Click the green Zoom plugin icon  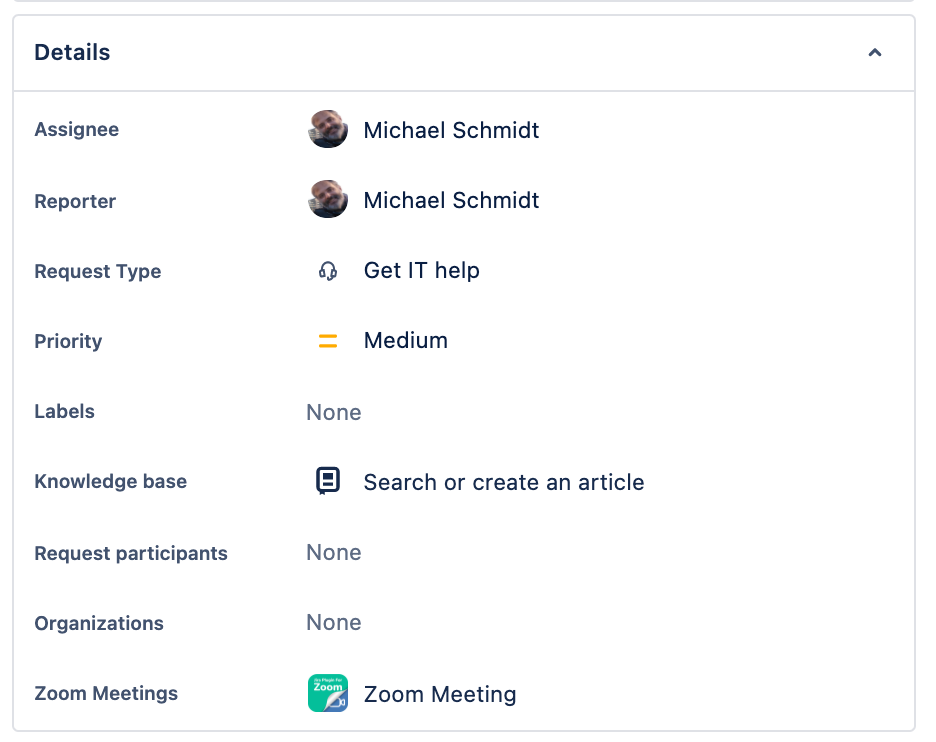click(x=328, y=693)
